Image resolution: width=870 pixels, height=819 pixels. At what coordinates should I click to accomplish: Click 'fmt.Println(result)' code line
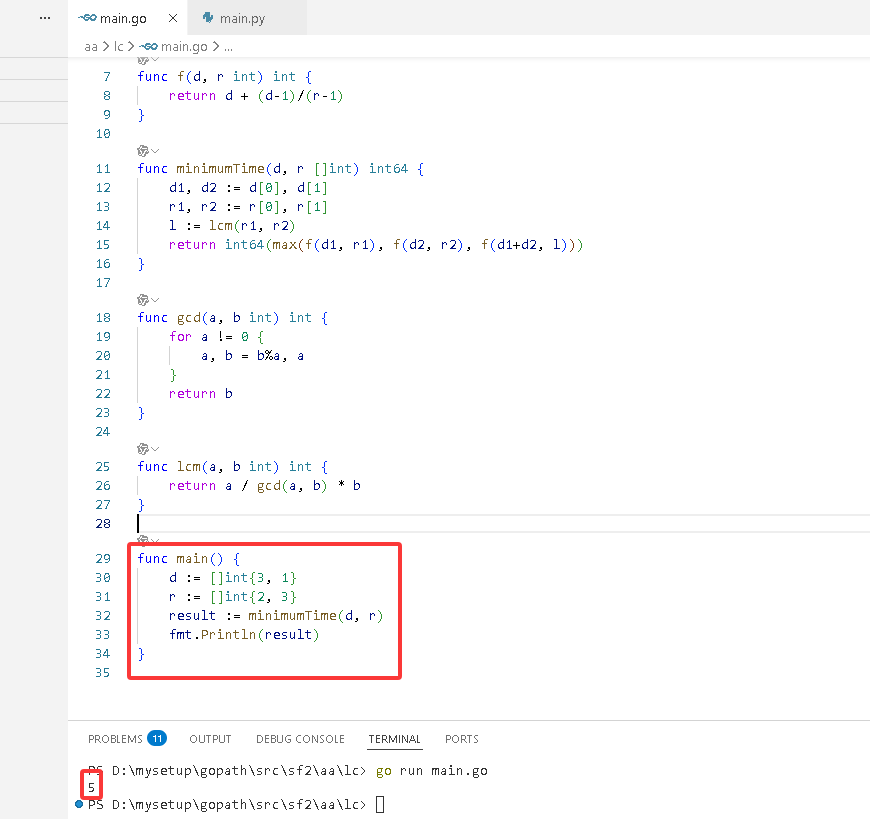click(244, 634)
